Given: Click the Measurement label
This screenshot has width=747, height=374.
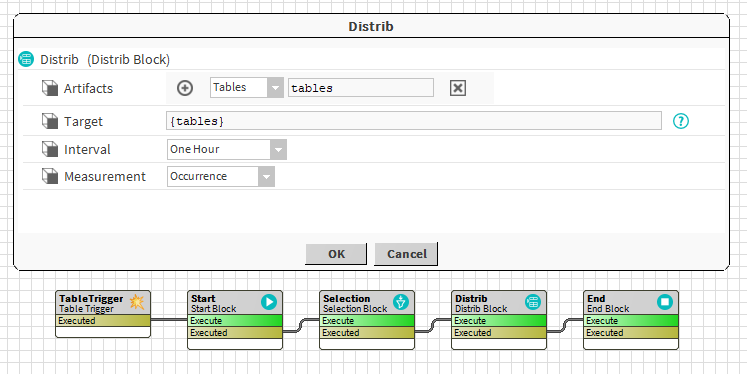Looking at the screenshot, I should click(105, 177).
